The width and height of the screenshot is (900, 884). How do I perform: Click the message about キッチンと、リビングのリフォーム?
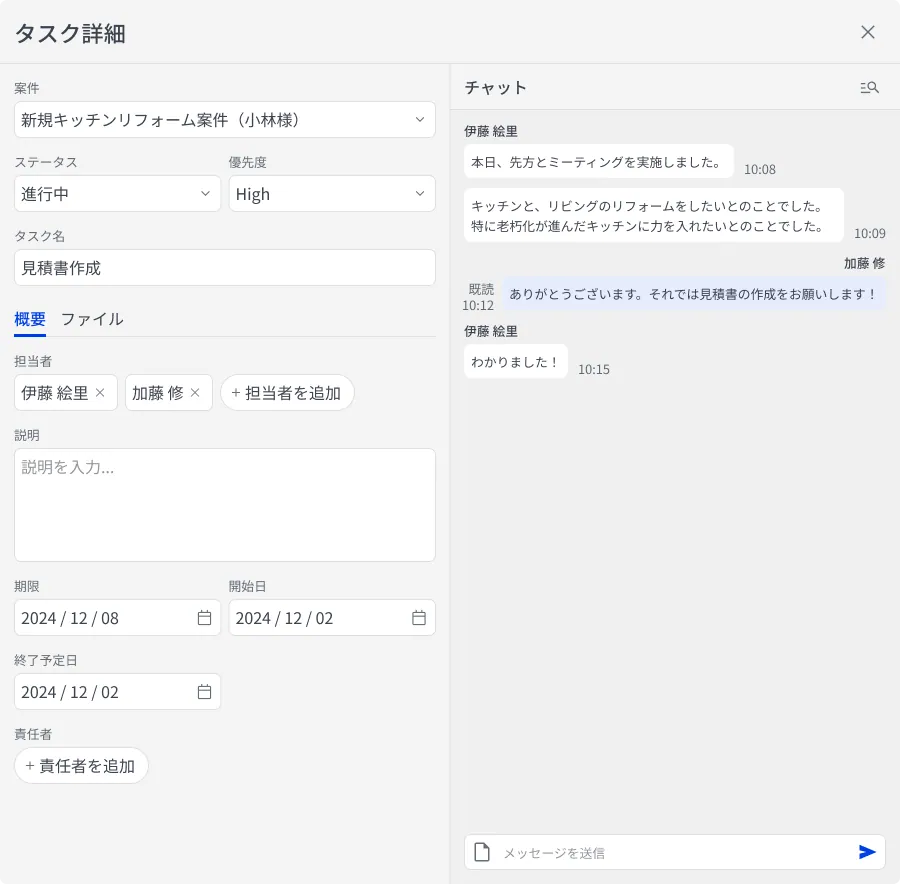click(654, 216)
